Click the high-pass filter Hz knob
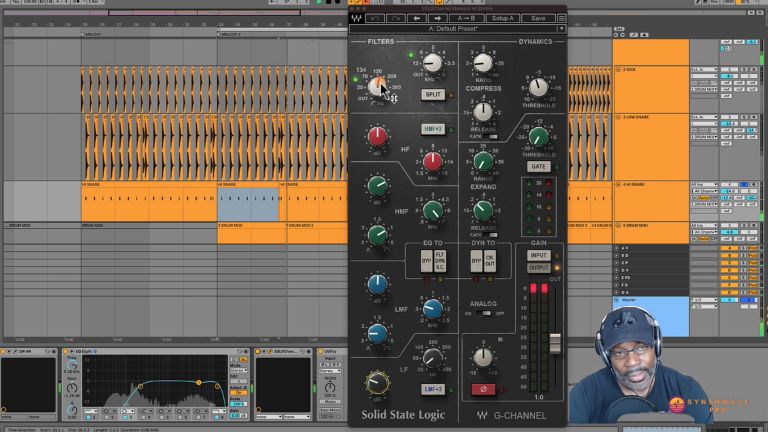Image resolution: width=768 pixels, height=432 pixels. pyautogui.click(x=377, y=86)
